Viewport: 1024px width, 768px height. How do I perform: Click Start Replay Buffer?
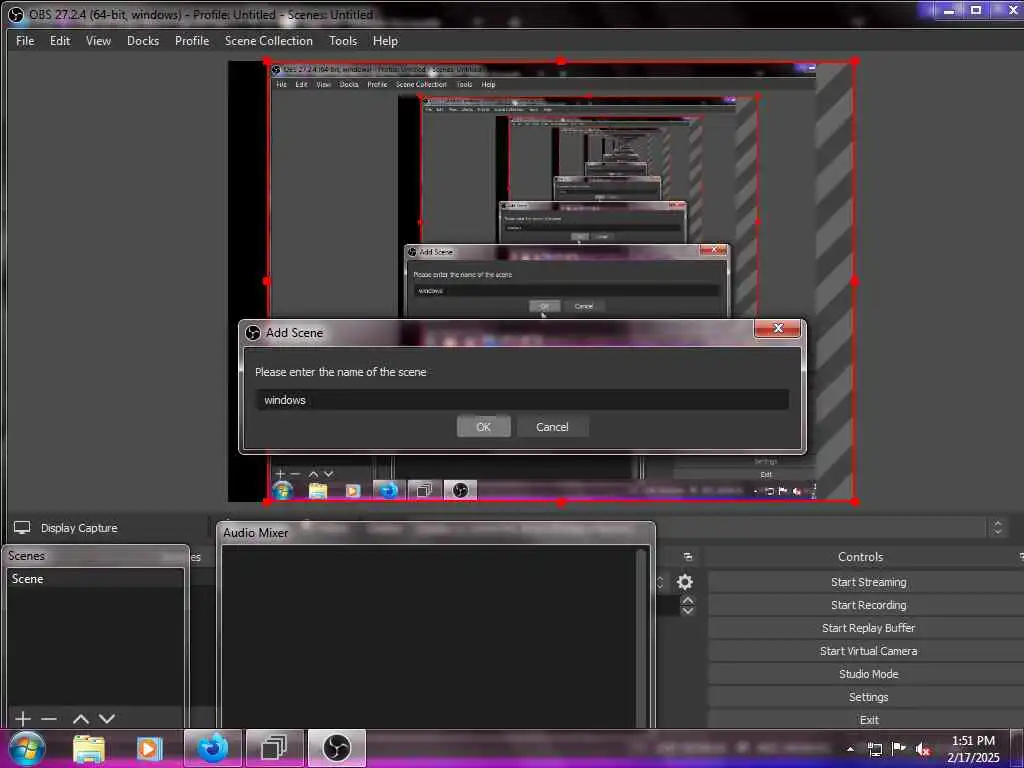[x=868, y=628]
